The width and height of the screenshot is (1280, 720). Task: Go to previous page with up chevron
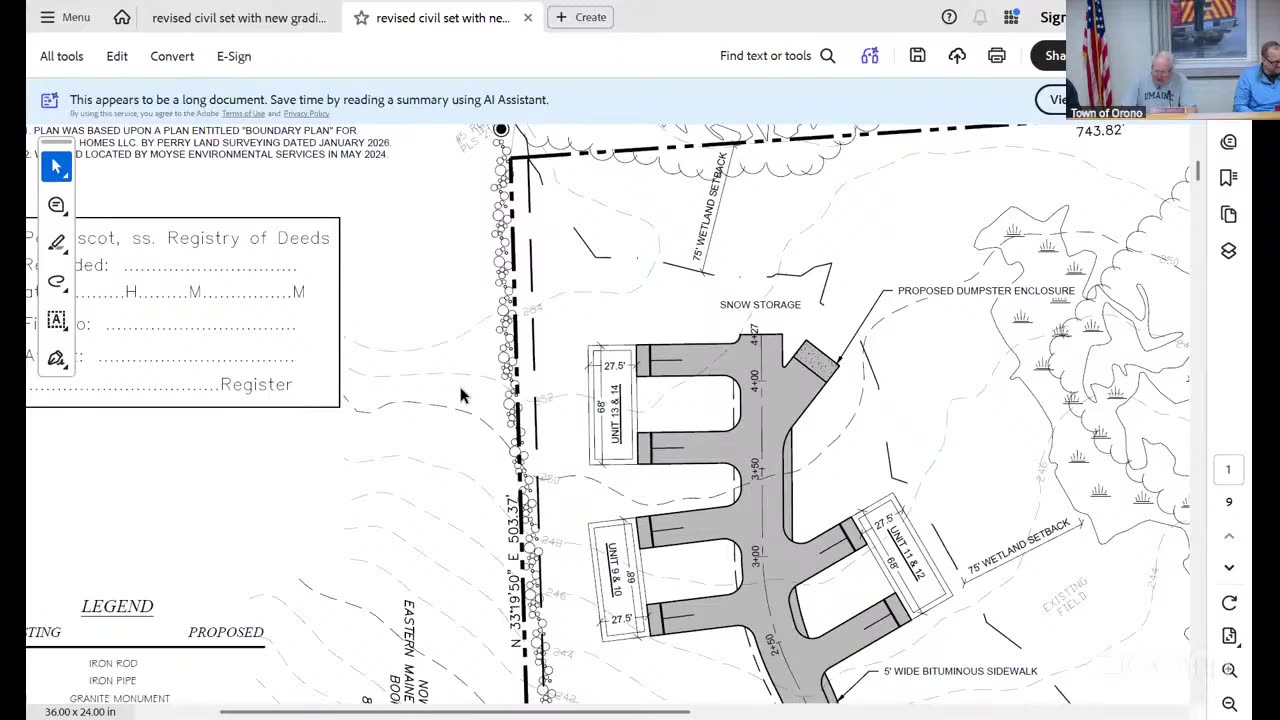tap(1229, 536)
